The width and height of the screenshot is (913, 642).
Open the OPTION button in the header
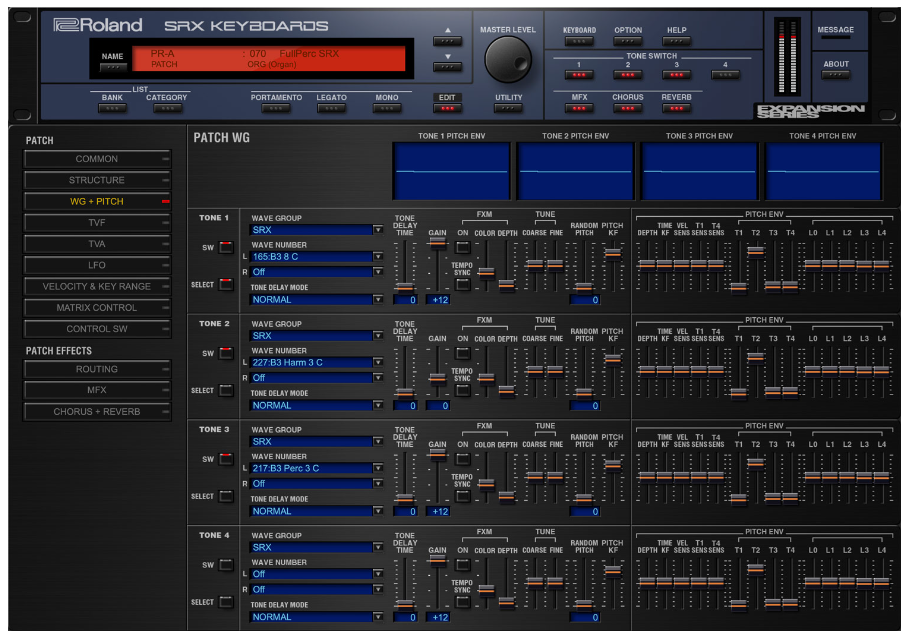click(x=628, y=41)
